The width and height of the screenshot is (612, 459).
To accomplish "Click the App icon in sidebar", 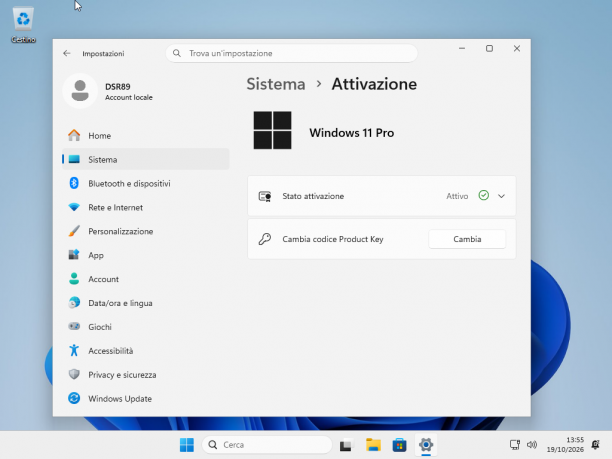I will pyautogui.click(x=74, y=255).
